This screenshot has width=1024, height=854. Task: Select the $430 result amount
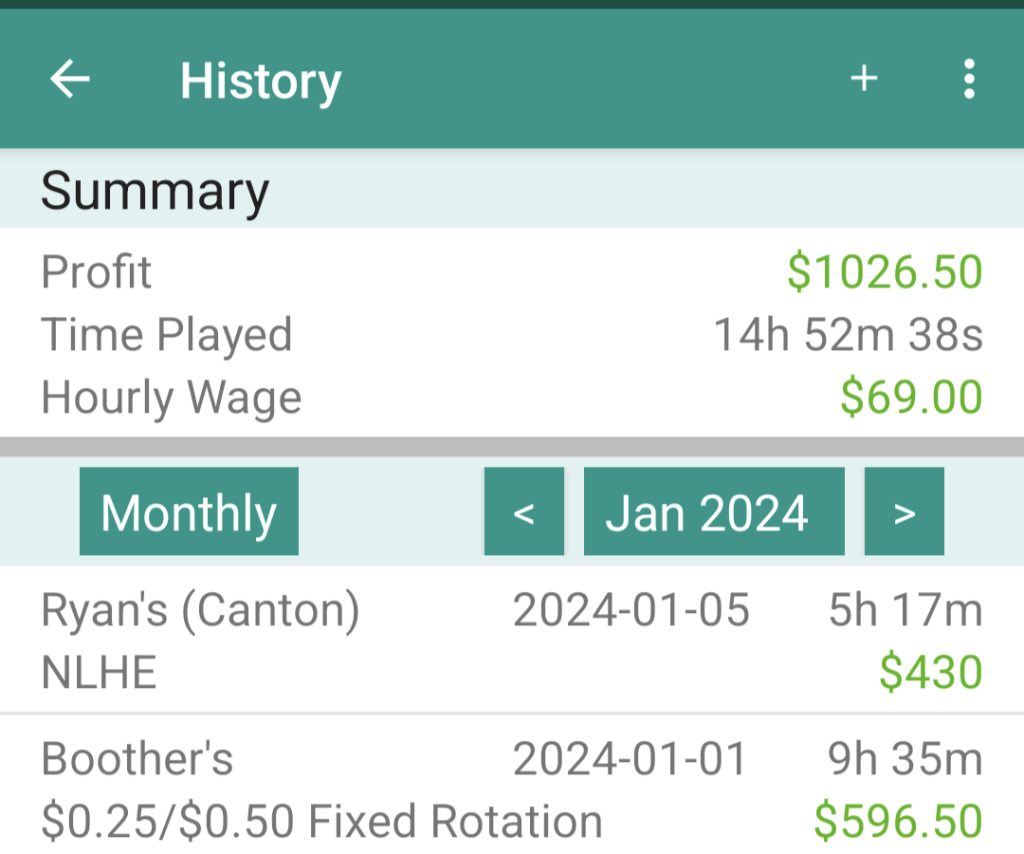click(x=931, y=671)
